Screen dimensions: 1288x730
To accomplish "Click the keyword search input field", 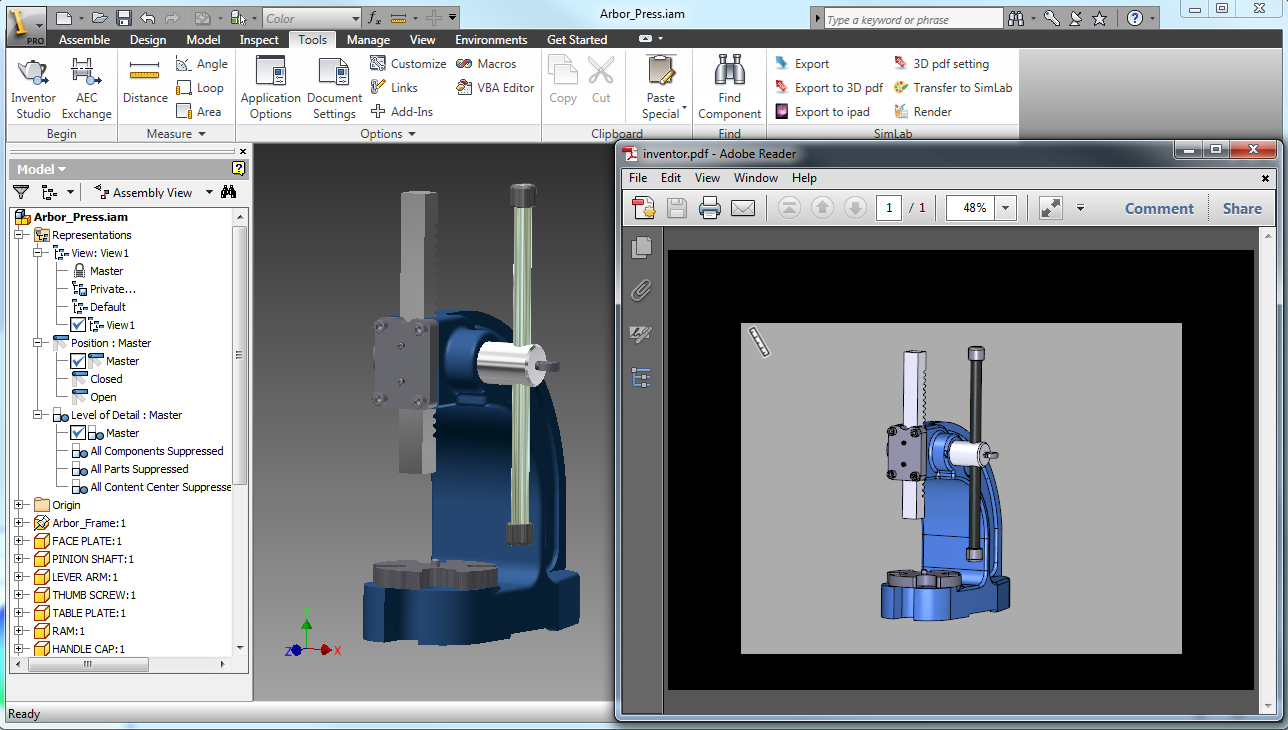I will (911, 19).
